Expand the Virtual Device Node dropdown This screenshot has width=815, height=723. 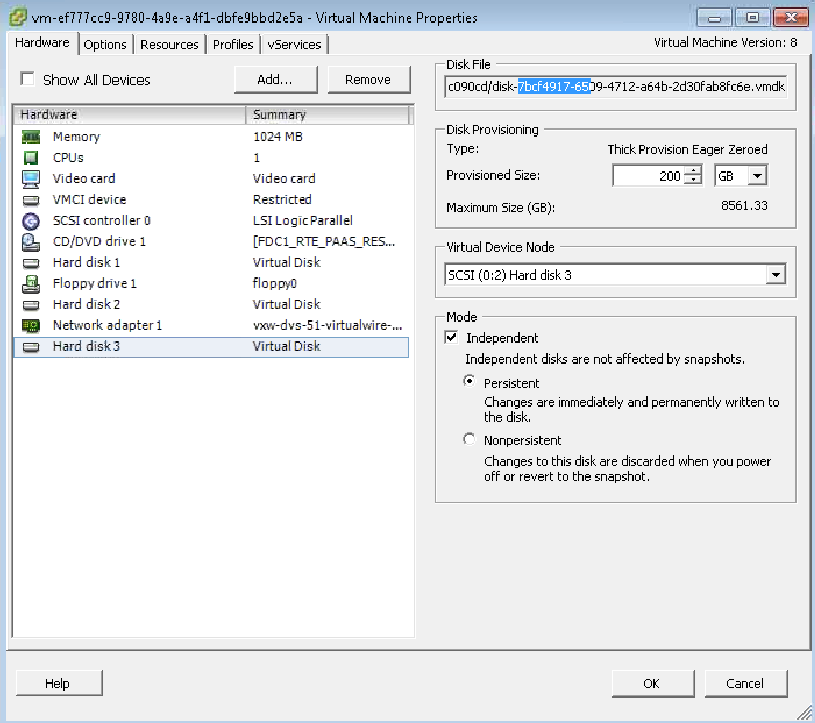tap(775, 275)
